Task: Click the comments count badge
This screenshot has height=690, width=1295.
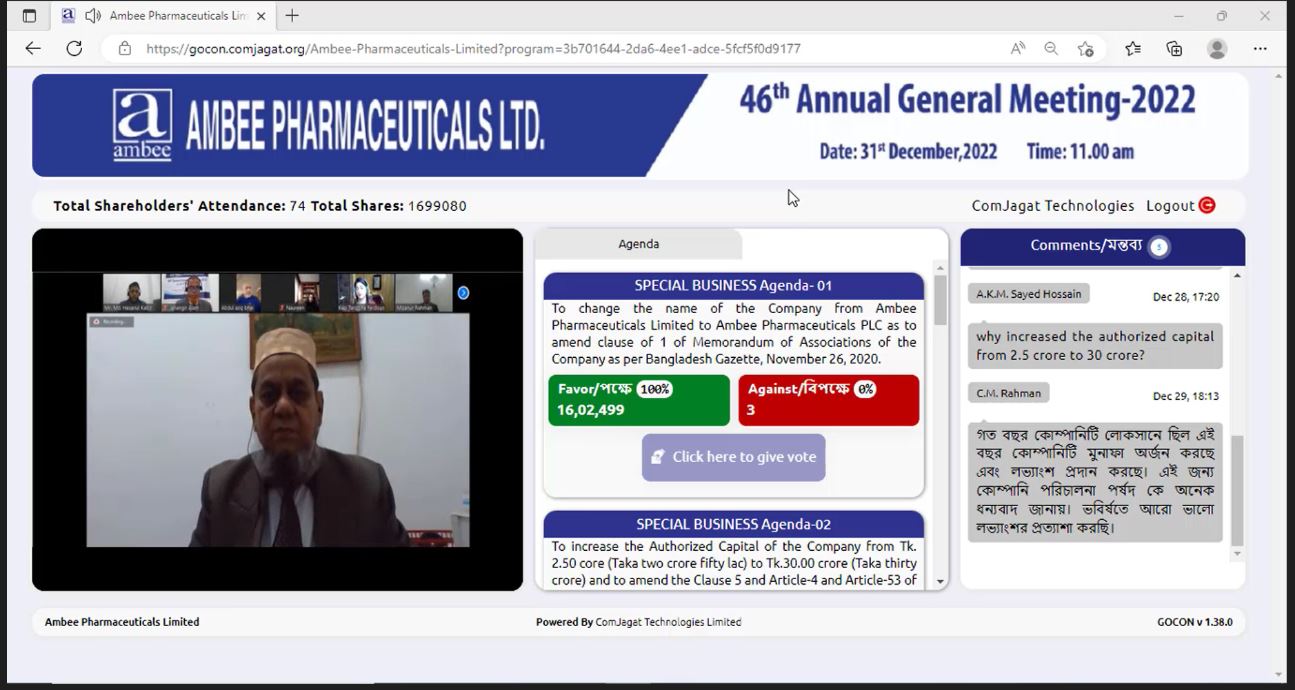Action: (x=1159, y=247)
